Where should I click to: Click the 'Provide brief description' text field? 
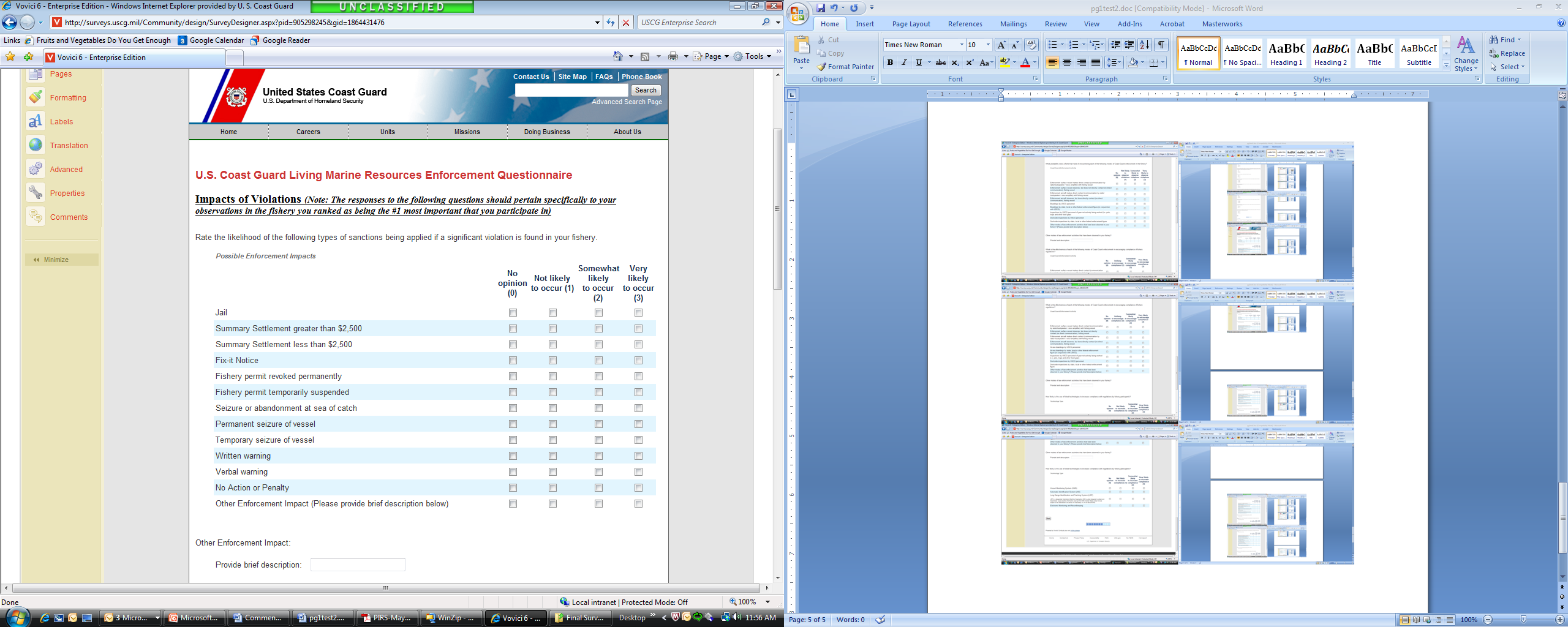358,565
